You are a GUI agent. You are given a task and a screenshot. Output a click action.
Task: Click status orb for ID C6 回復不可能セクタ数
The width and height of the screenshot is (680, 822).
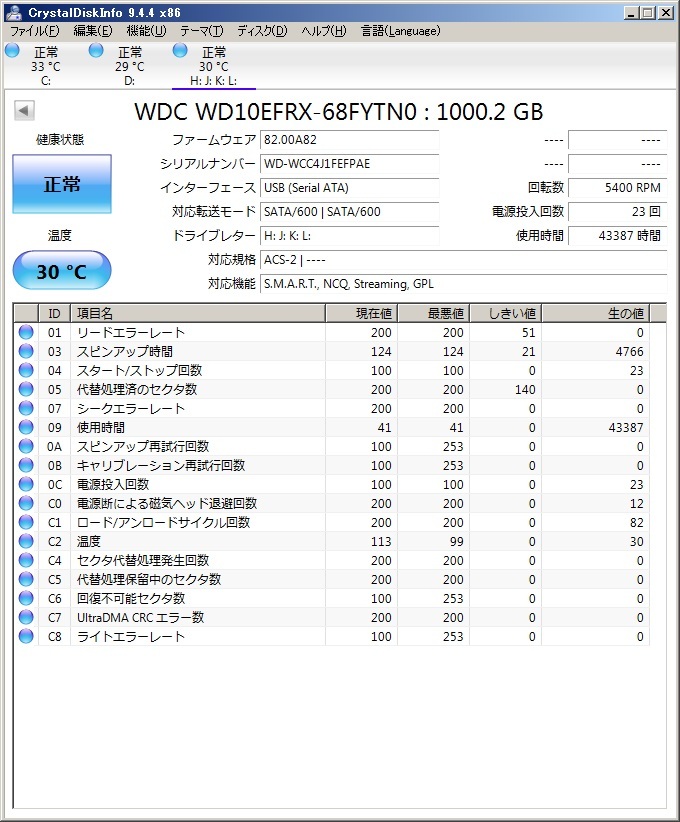tap(26, 598)
